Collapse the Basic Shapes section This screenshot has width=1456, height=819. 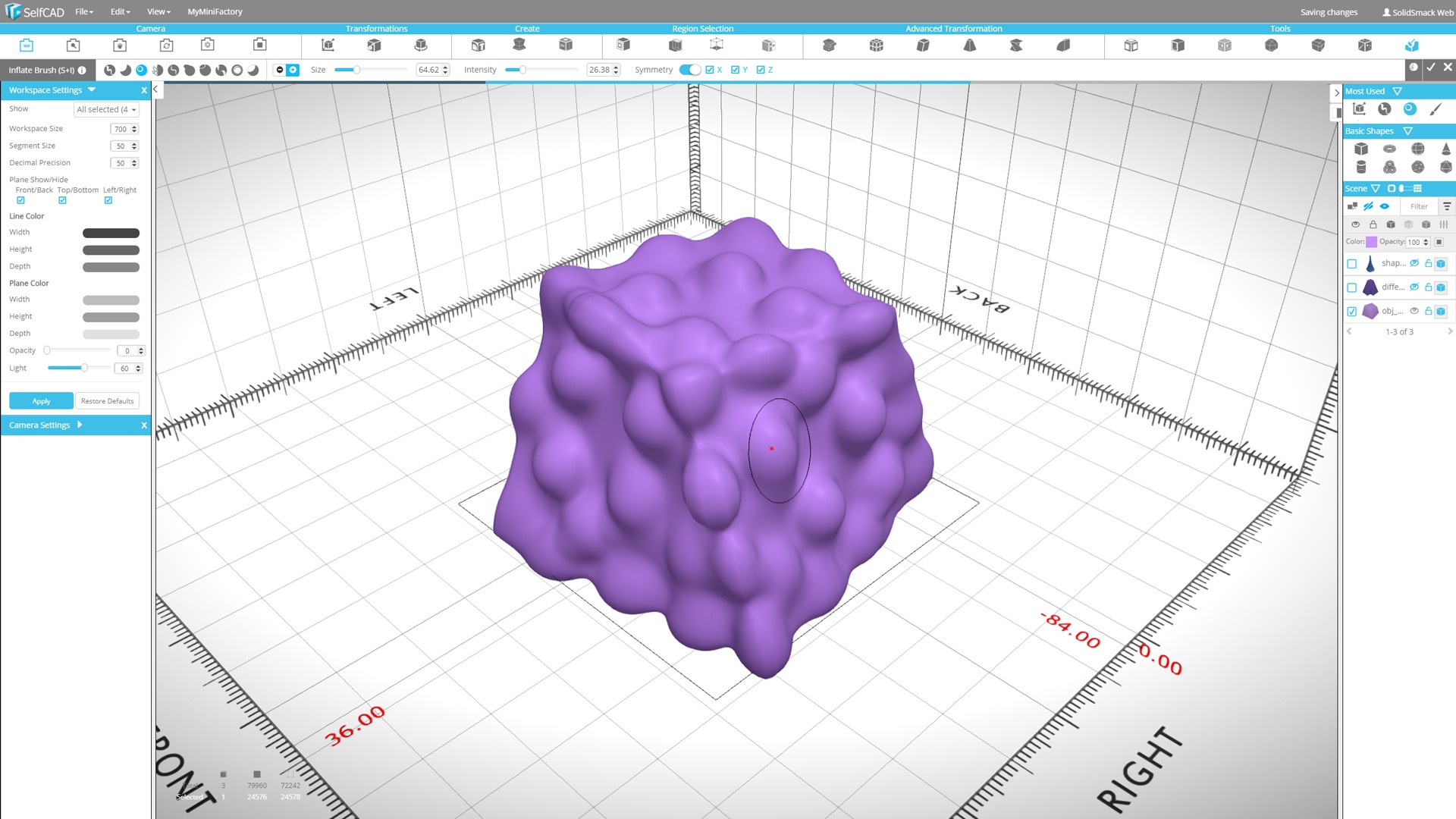1407,131
